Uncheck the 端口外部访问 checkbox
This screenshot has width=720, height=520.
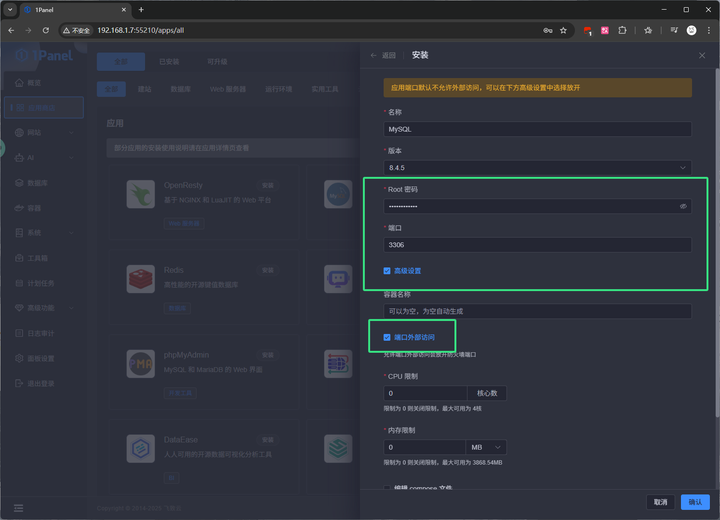[387, 338]
